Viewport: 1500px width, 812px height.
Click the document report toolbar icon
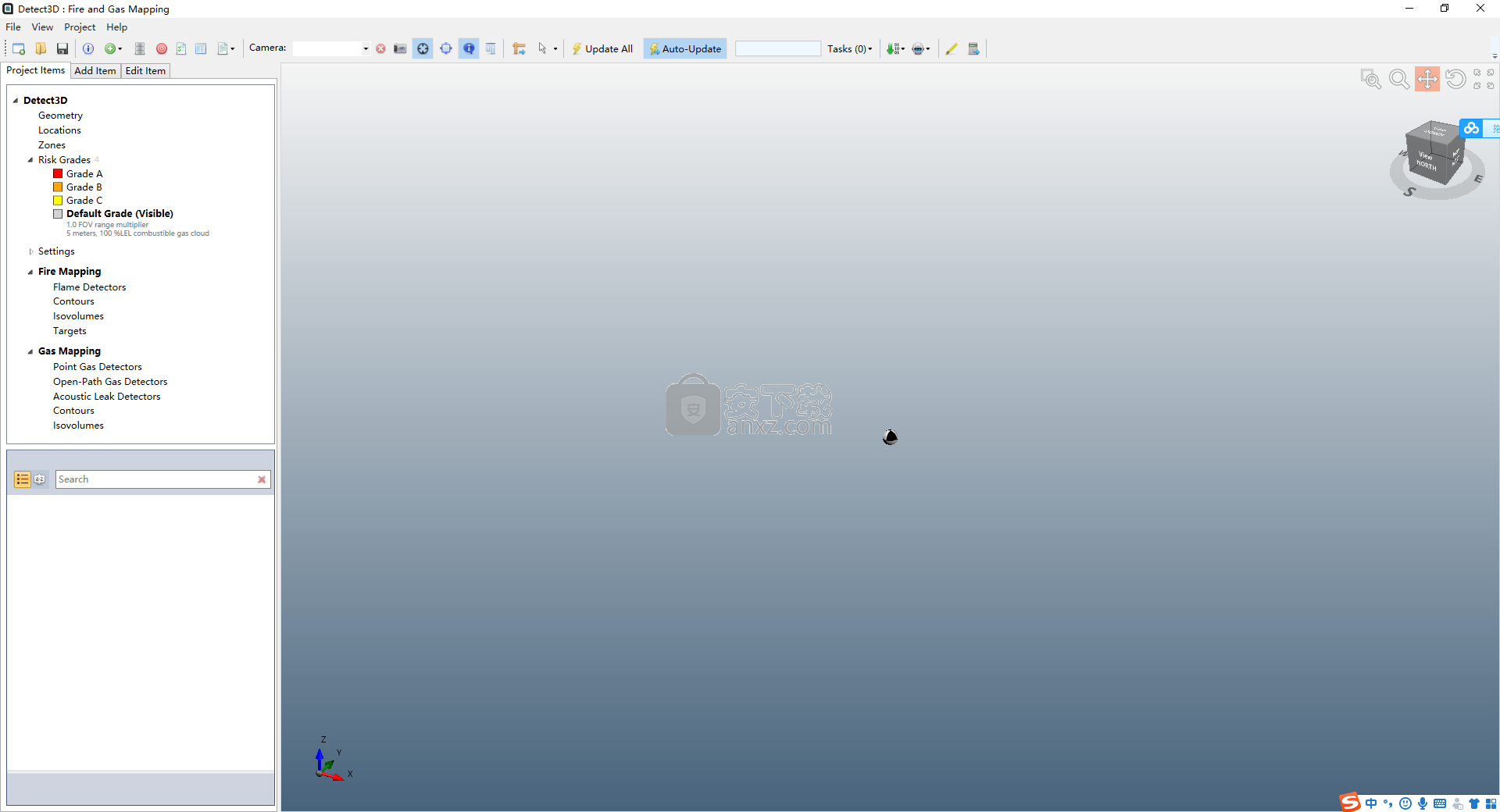click(x=223, y=48)
